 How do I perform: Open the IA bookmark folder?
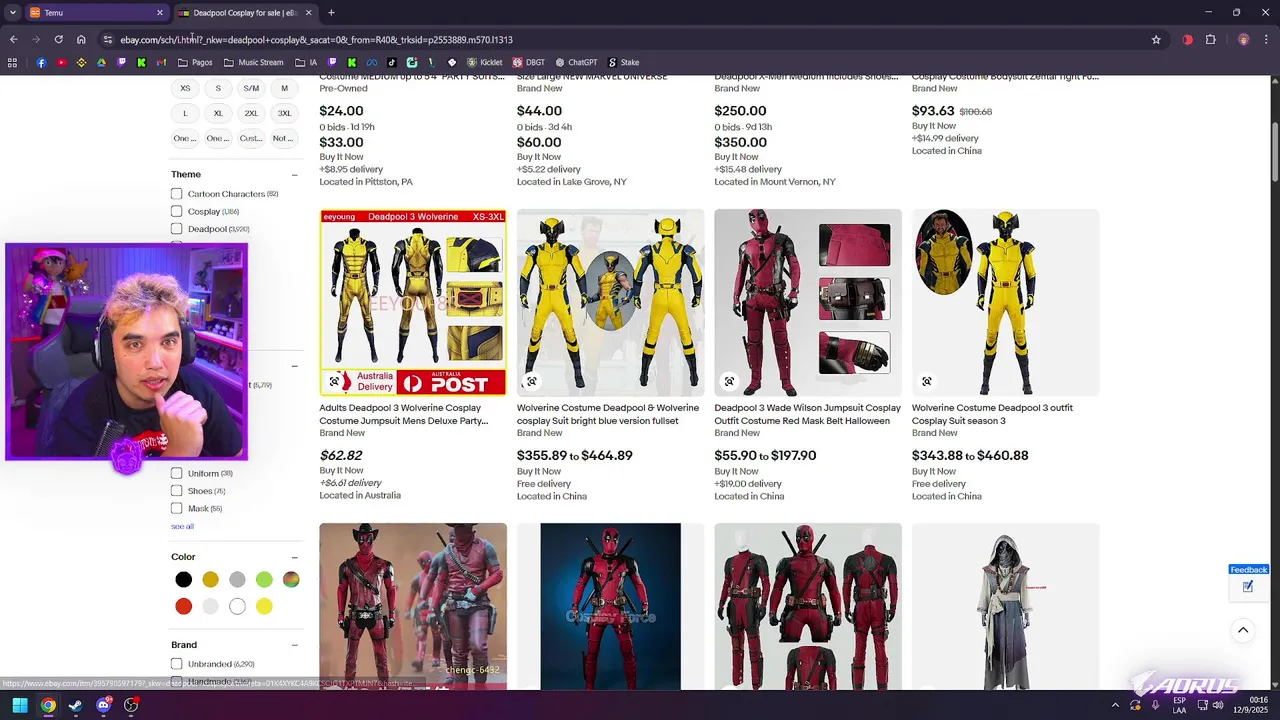307,62
